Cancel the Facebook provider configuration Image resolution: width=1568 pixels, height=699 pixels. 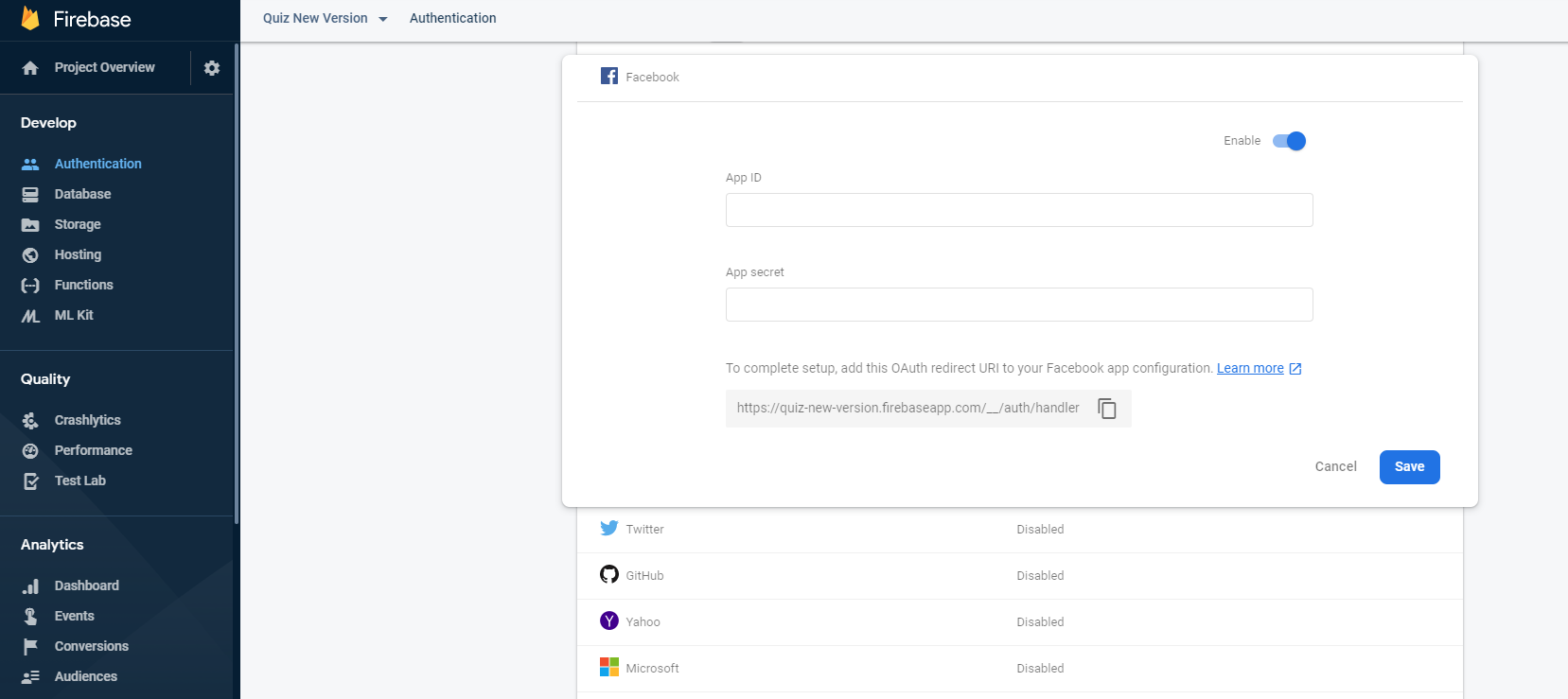click(x=1335, y=466)
